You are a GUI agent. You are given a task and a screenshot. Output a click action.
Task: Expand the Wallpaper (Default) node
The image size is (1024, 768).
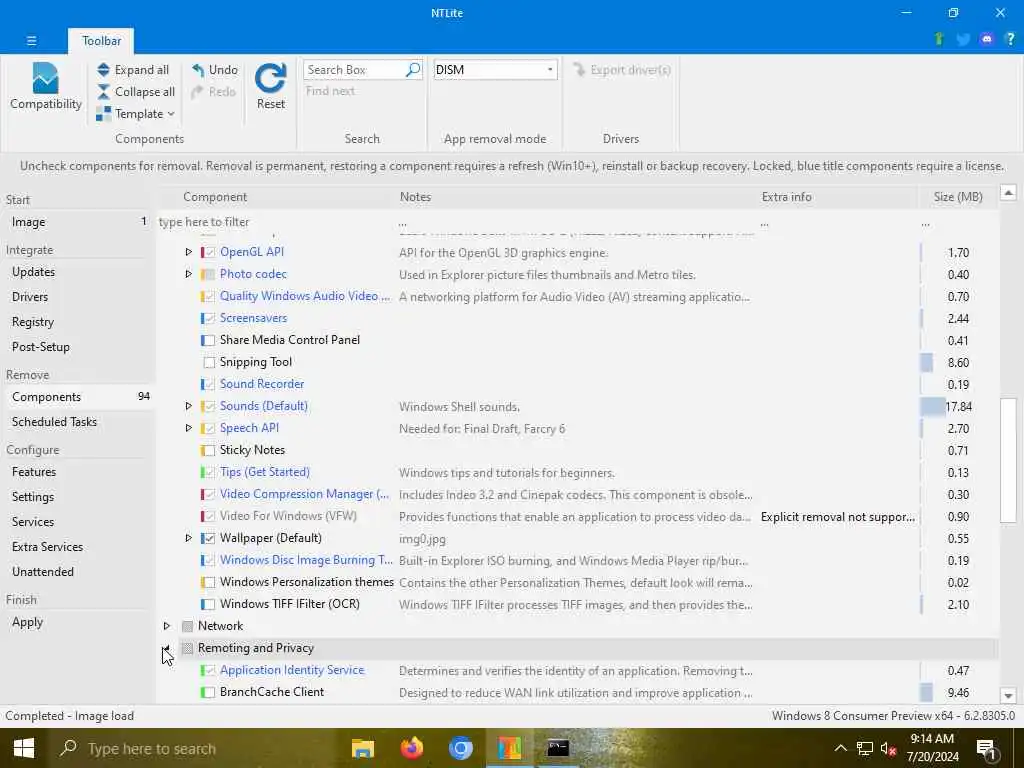pyautogui.click(x=188, y=538)
